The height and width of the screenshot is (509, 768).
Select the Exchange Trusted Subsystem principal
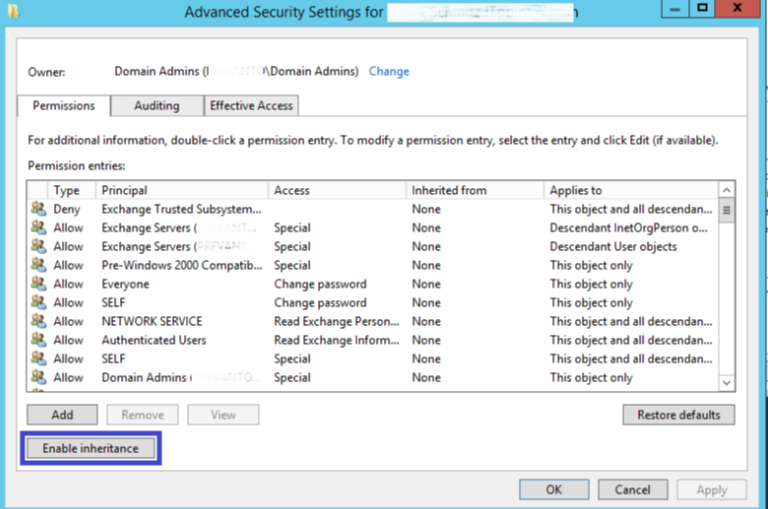[x=181, y=209]
